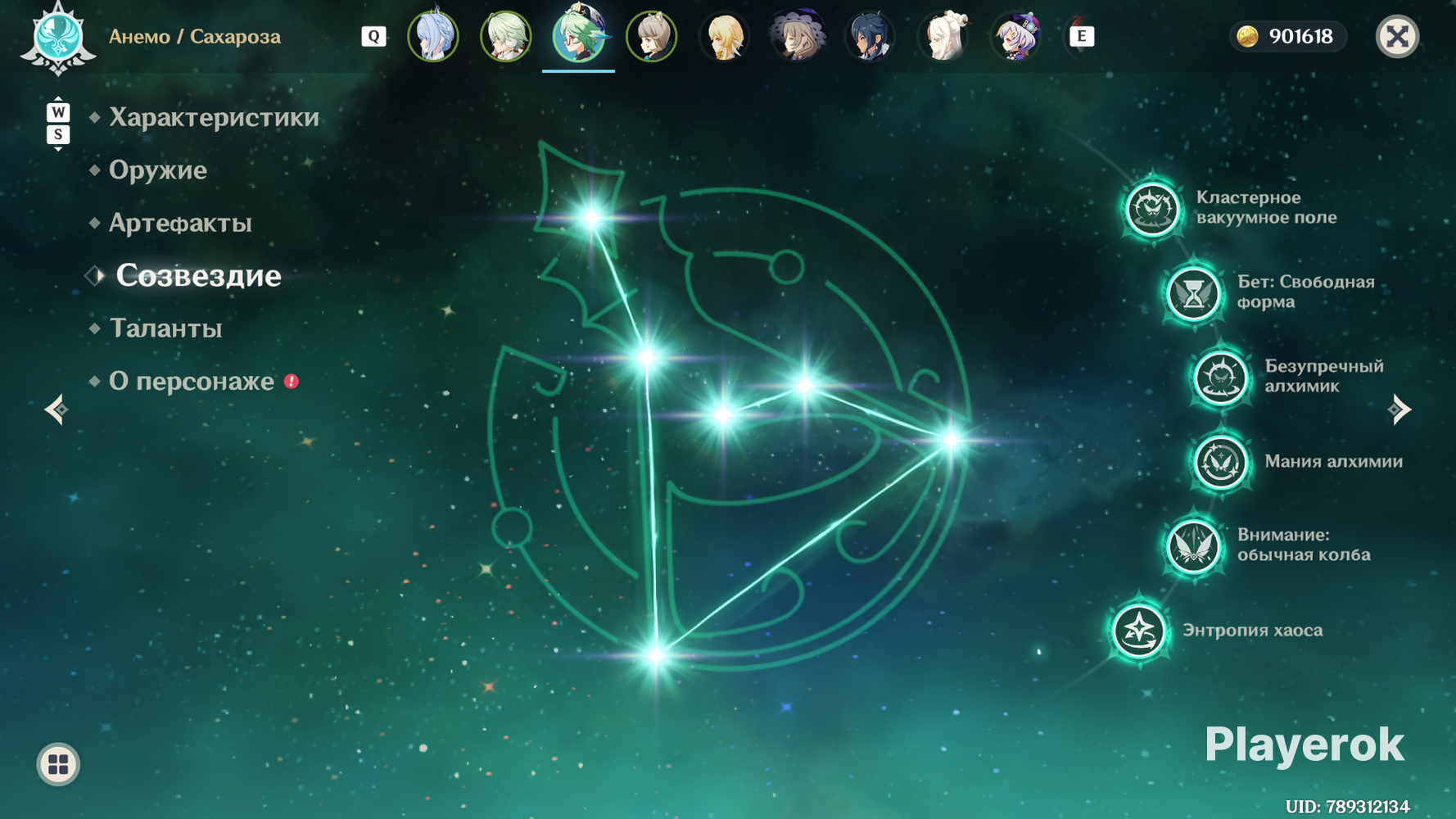
Task: Open the Бет: Свободная форма constellation icon
Action: (x=1193, y=293)
